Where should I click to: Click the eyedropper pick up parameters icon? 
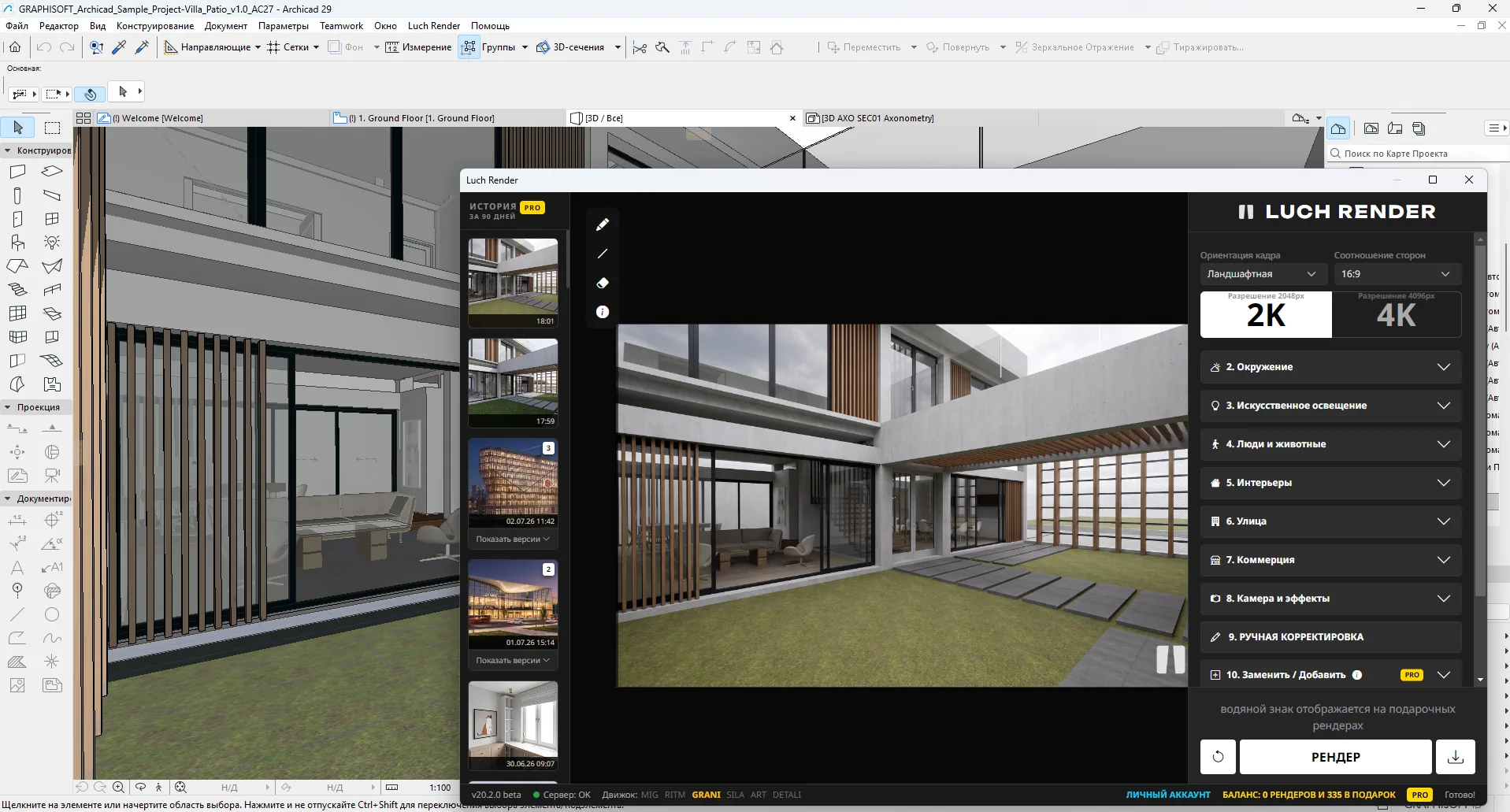[x=119, y=47]
